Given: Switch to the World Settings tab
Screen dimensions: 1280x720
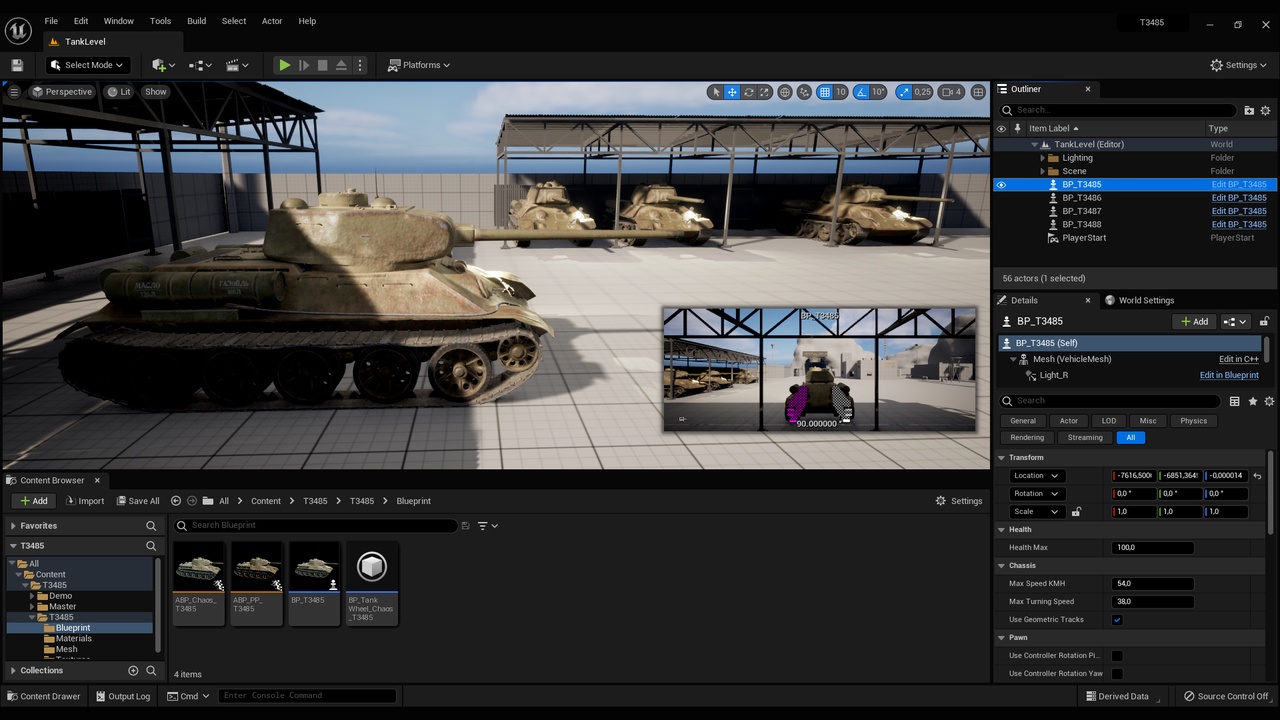Looking at the screenshot, I should point(1140,300).
